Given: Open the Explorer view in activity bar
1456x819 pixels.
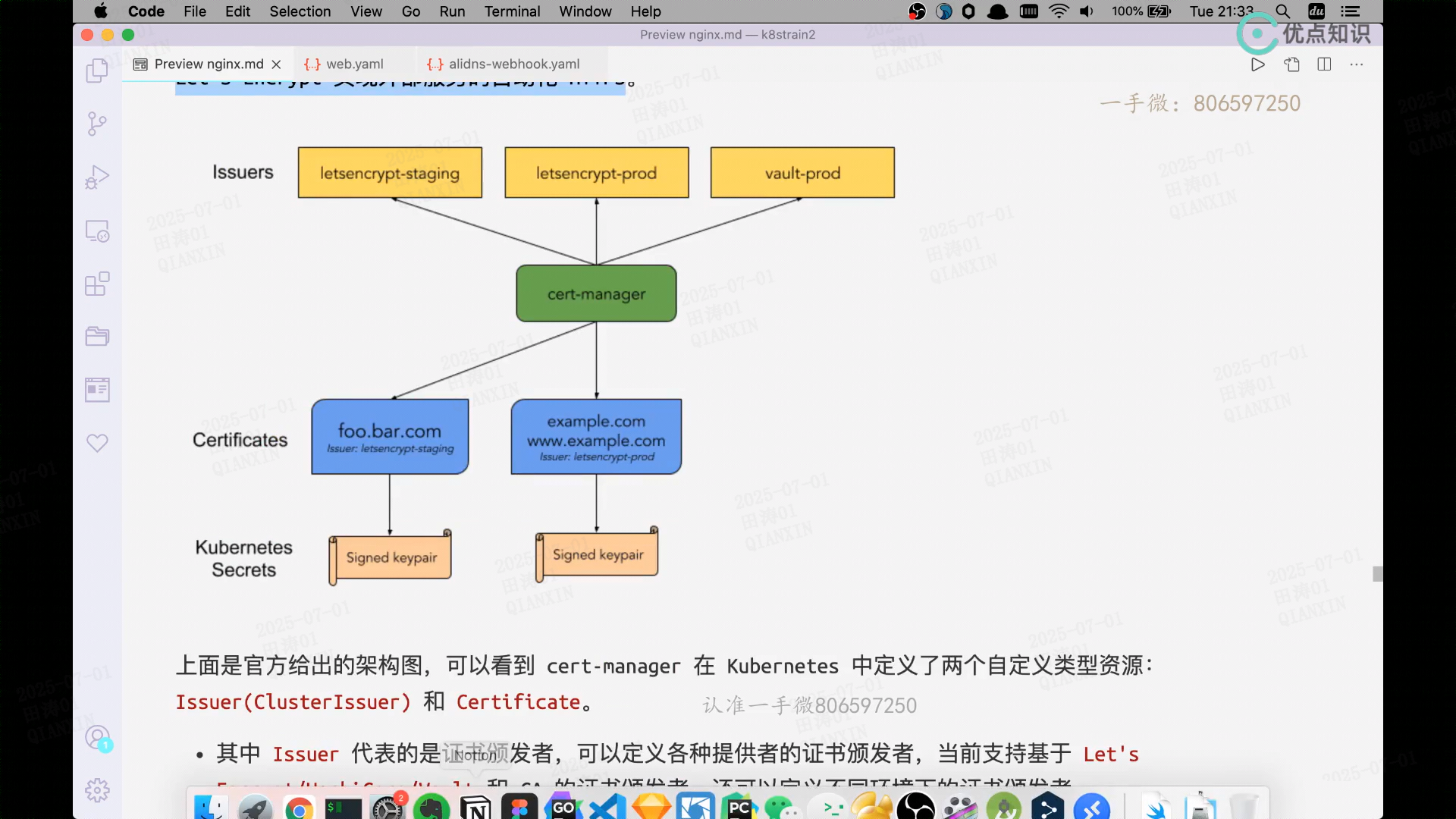Looking at the screenshot, I should [97, 71].
